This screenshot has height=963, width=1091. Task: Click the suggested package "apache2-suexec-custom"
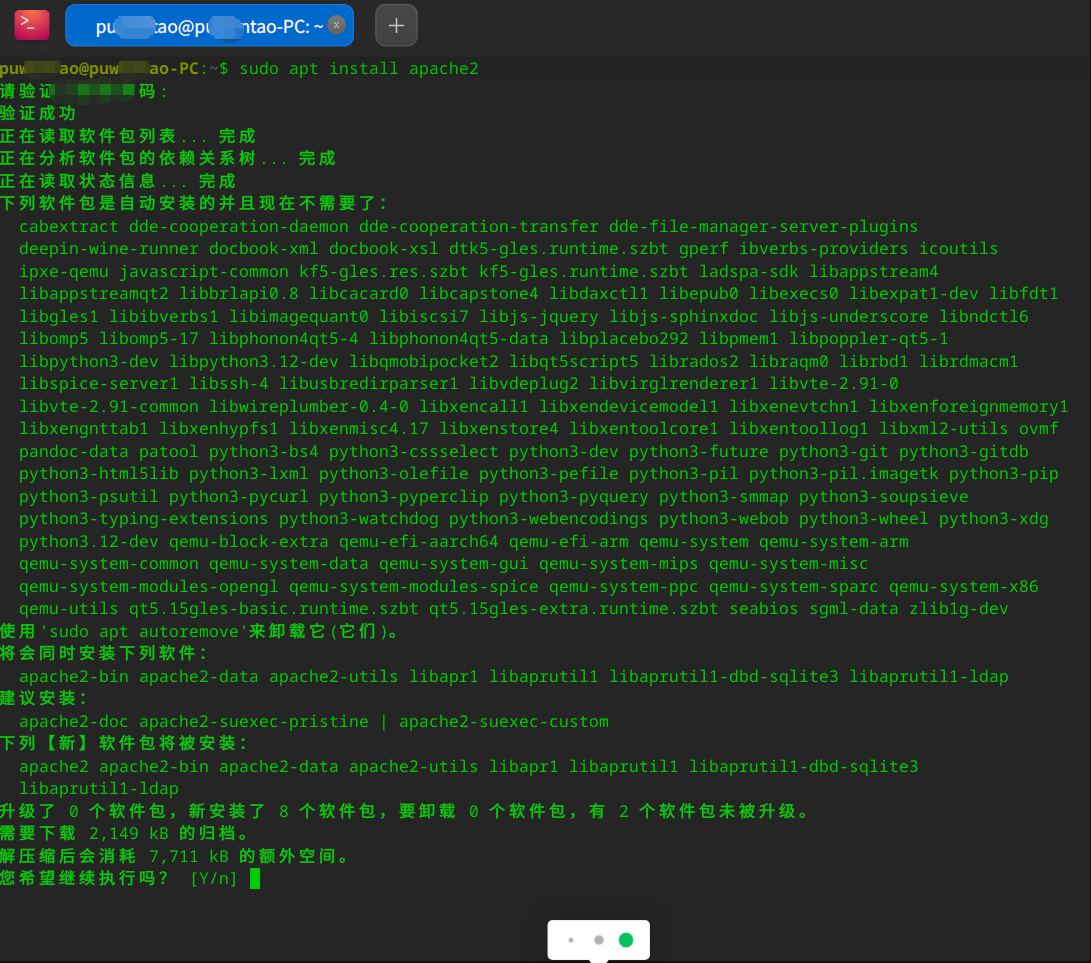[x=504, y=722]
